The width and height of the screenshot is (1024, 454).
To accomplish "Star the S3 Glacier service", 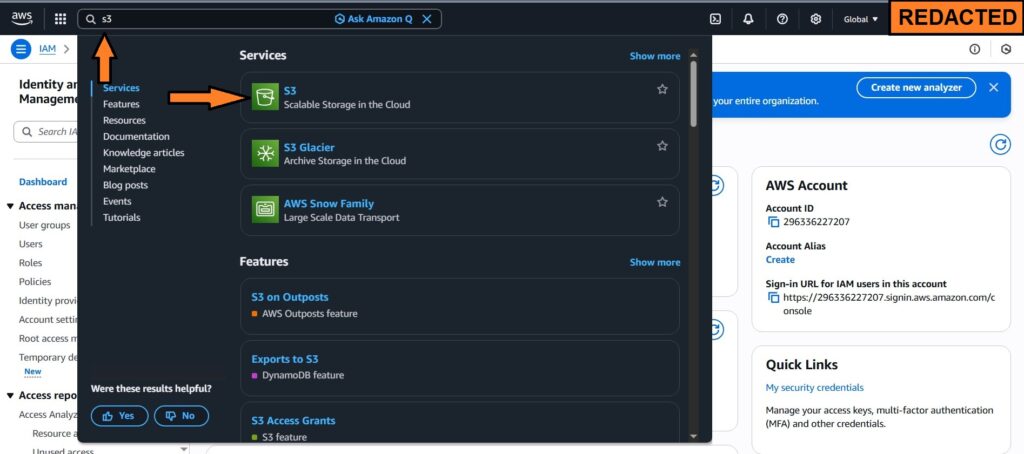I will click(x=662, y=146).
